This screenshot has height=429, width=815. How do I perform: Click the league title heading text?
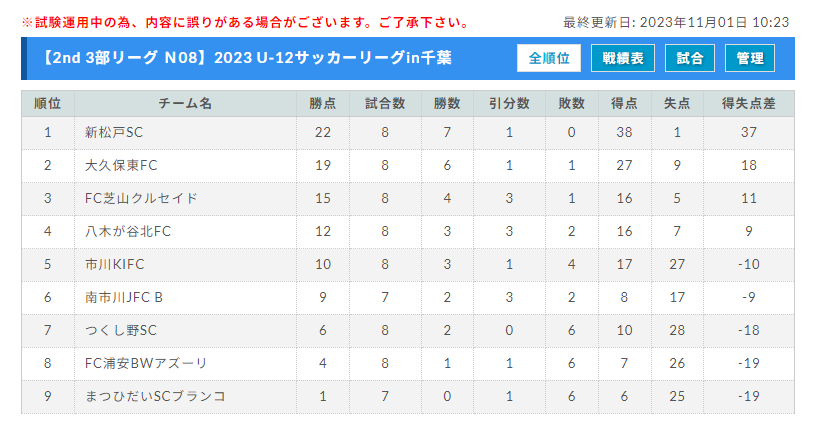click(x=246, y=58)
